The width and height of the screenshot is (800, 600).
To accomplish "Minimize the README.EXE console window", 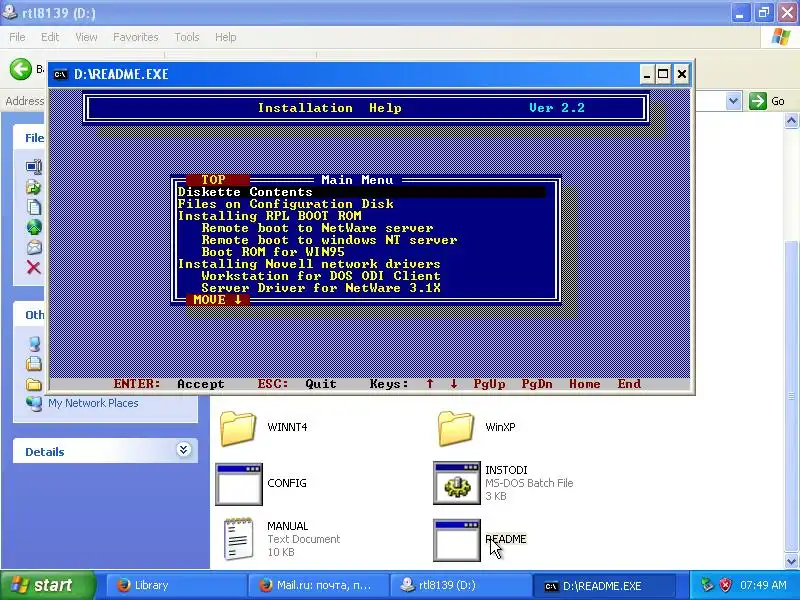I will pyautogui.click(x=647, y=74).
